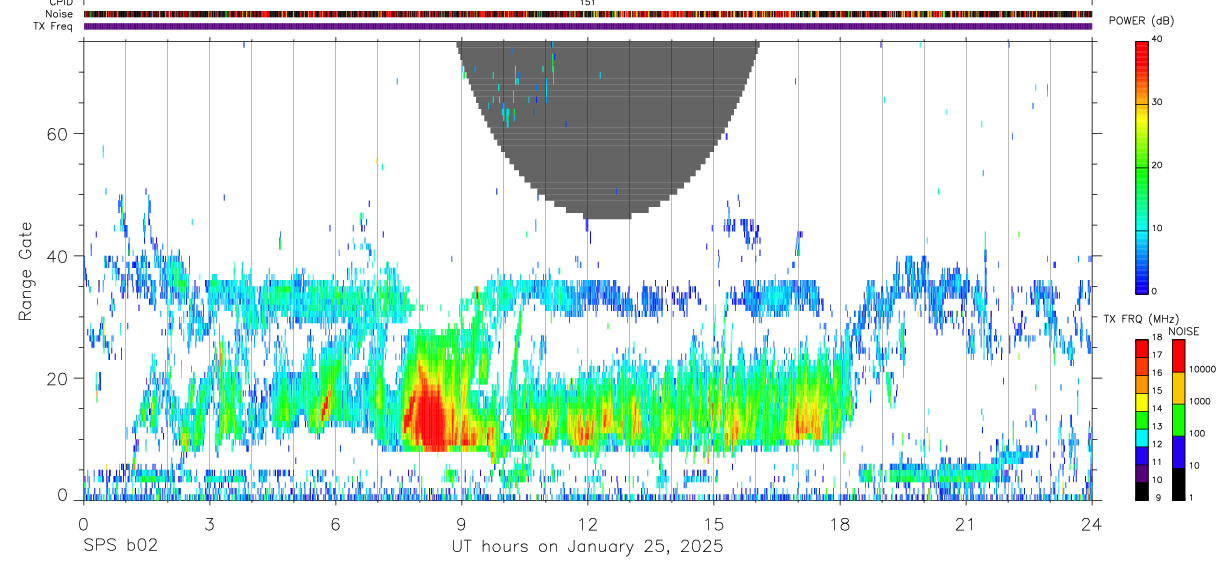The width and height of the screenshot is (1228, 567).
Task: Click the 11 label on TX frequency scale
Action: pyautogui.click(x=1157, y=462)
